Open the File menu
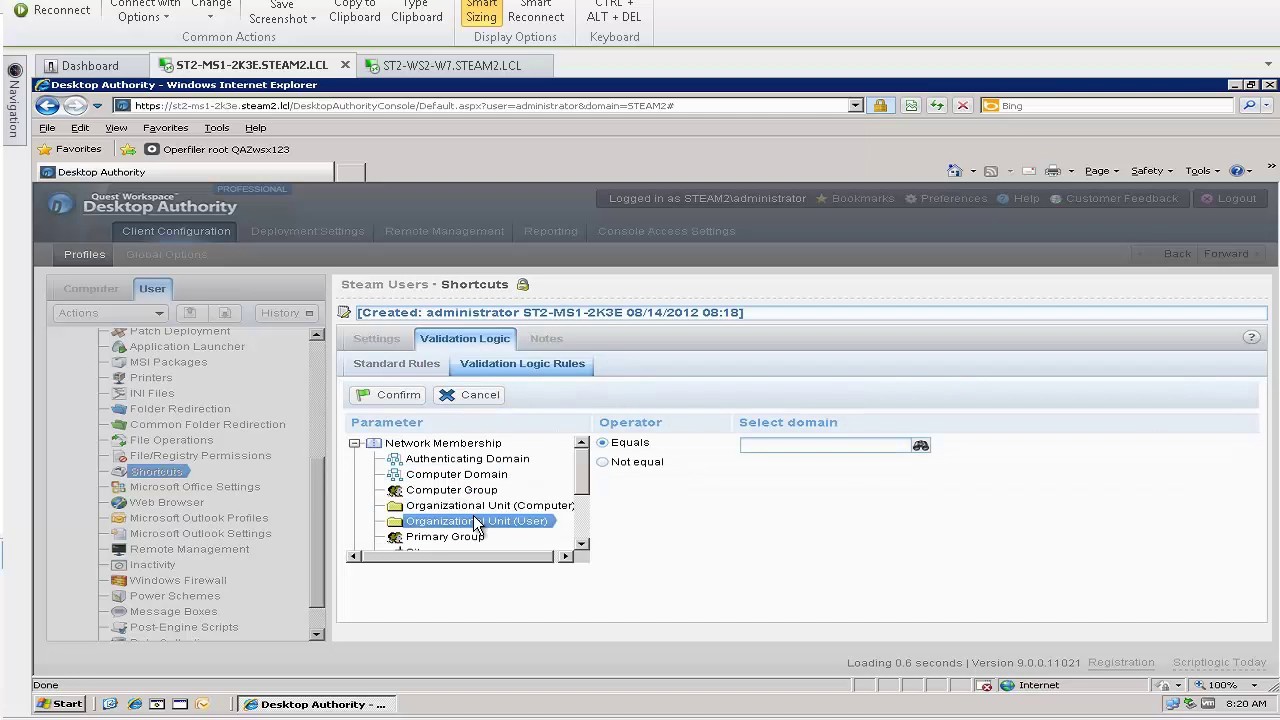The height and width of the screenshot is (720, 1280). point(47,128)
